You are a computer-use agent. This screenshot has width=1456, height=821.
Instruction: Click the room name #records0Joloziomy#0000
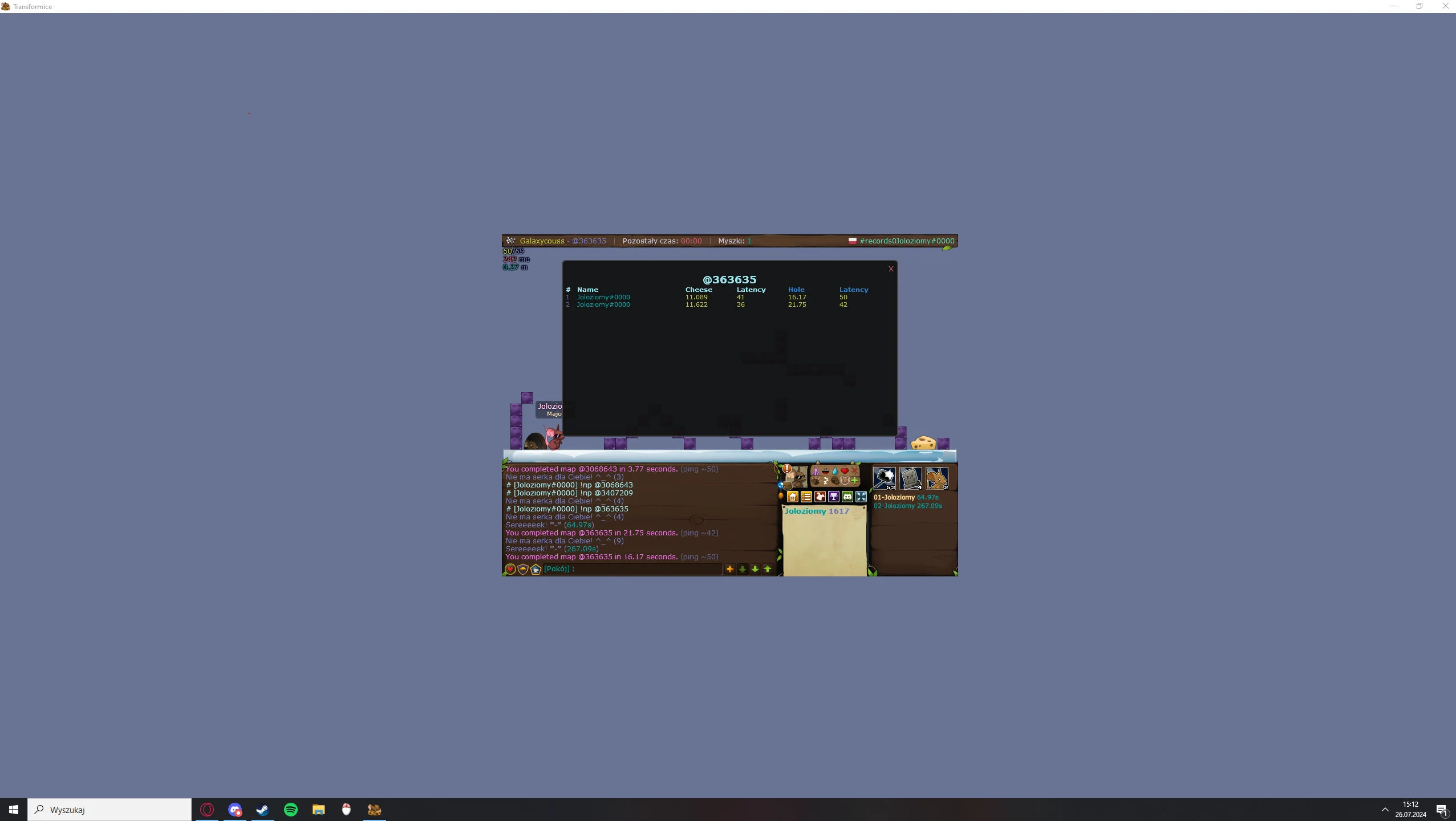[907, 241]
